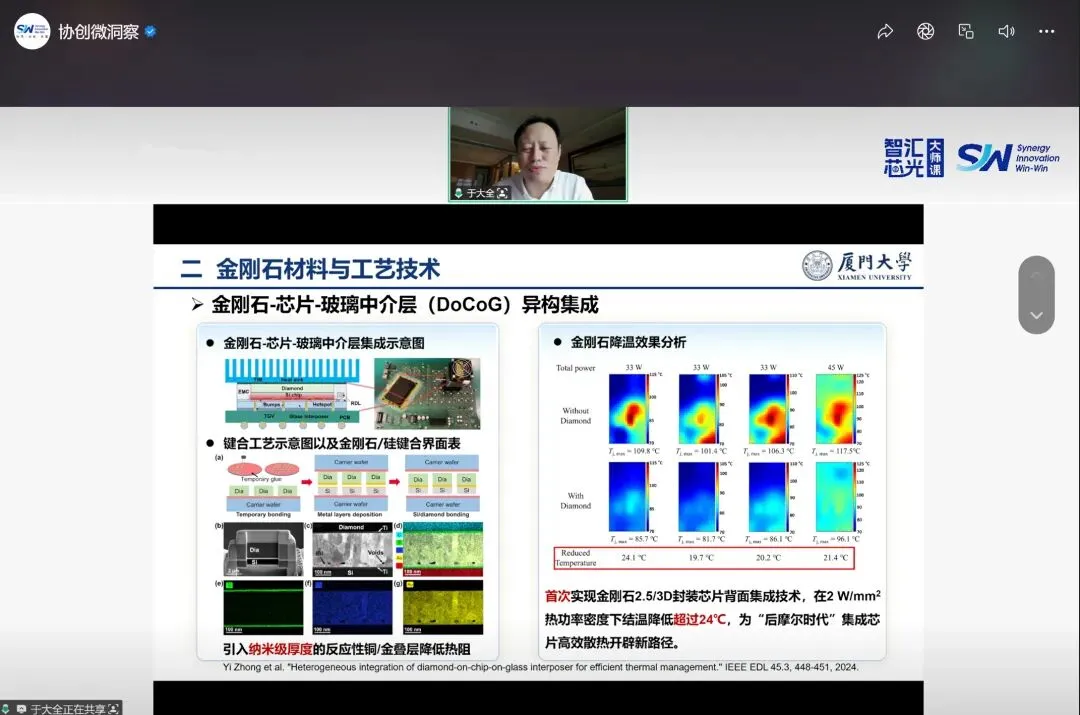Click the blue verified badge beside 协创微洞察
Viewport: 1080px width, 715px height.
pyautogui.click(x=150, y=32)
